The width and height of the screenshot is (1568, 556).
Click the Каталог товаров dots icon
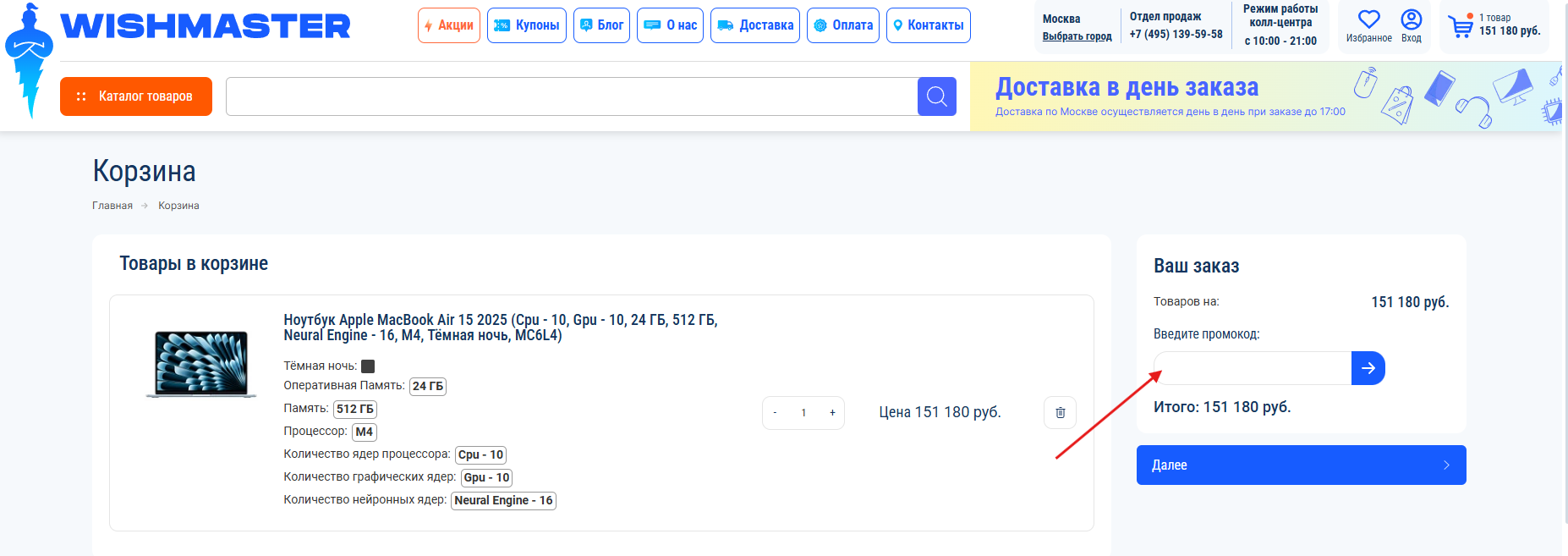pos(81,96)
